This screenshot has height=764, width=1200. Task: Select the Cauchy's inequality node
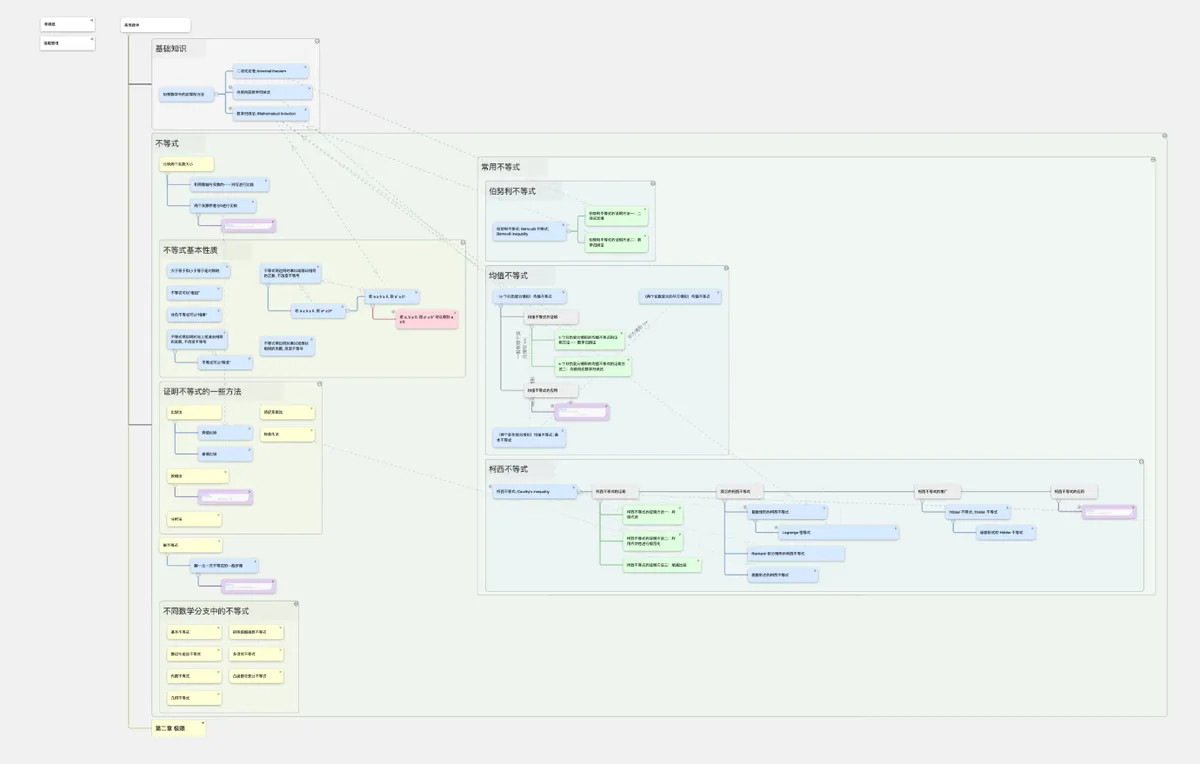click(x=535, y=491)
